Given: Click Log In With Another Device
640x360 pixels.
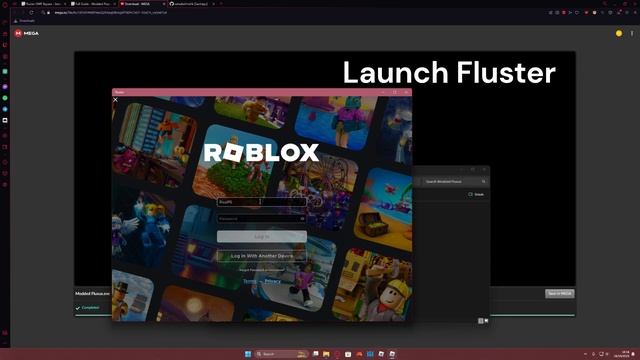Looking at the screenshot, I should (x=262, y=256).
